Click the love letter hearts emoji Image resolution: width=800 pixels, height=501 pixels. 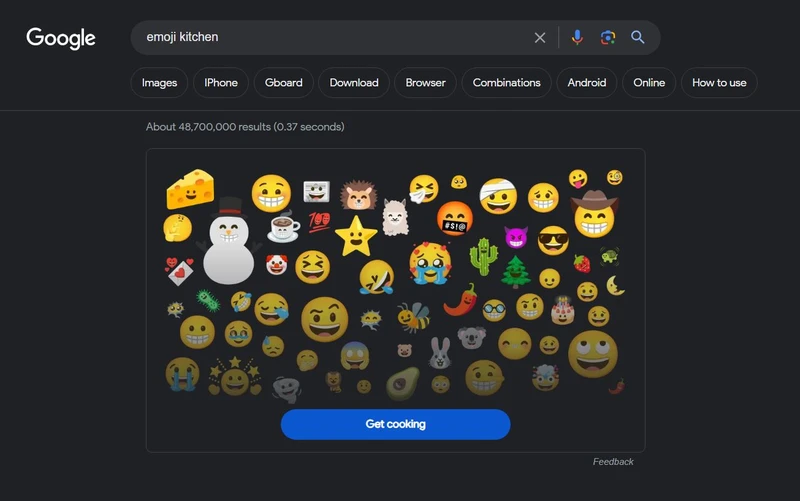point(179,270)
